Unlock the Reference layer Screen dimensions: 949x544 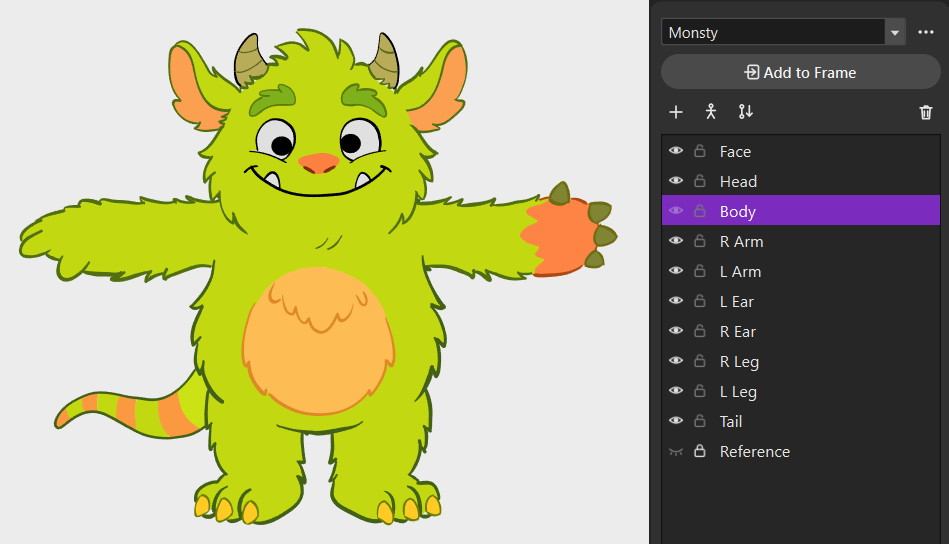pos(700,451)
